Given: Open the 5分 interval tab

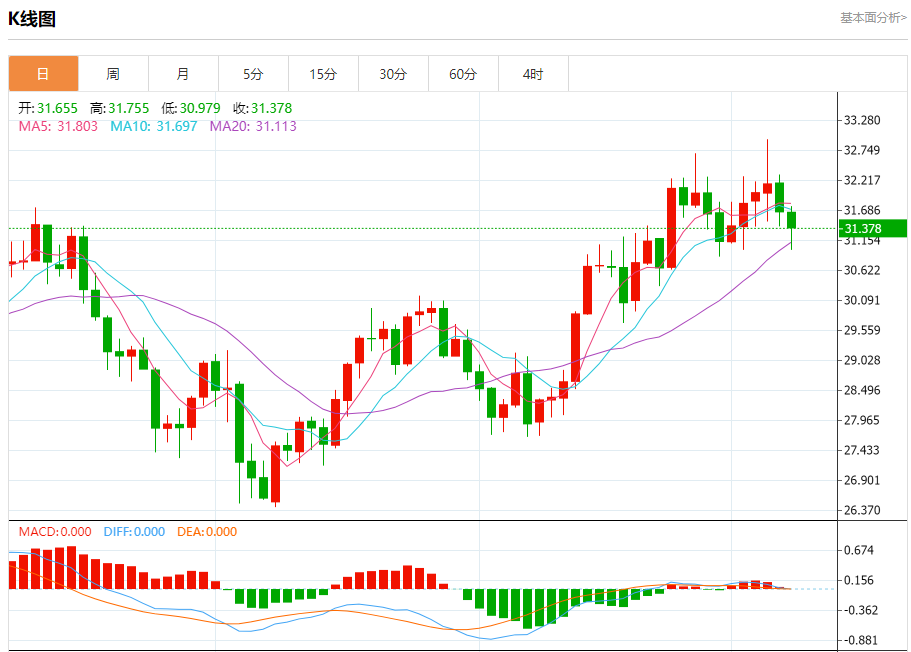Looking at the screenshot, I should tap(253, 74).
